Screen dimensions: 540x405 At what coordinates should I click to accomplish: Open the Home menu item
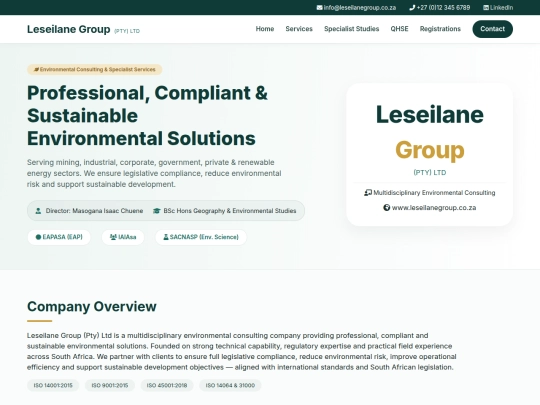pyautogui.click(x=265, y=29)
